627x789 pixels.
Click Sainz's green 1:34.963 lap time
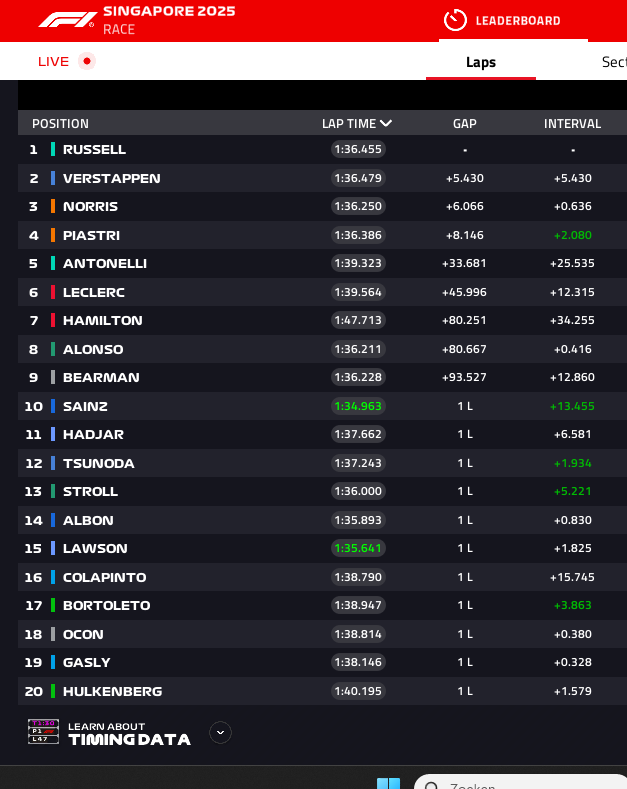click(x=358, y=406)
